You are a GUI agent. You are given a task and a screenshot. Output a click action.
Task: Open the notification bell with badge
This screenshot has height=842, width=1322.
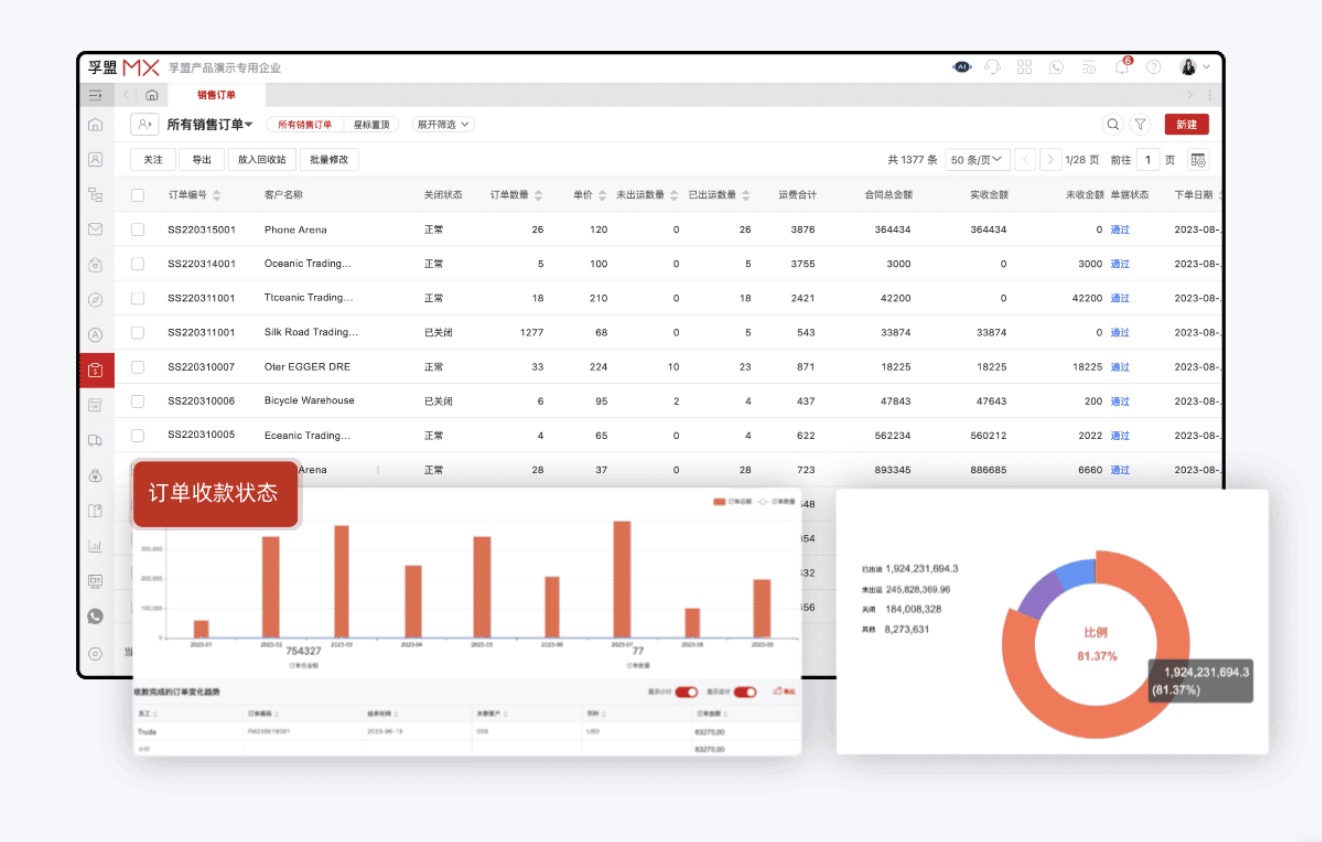pyautogui.click(x=1122, y=67)
